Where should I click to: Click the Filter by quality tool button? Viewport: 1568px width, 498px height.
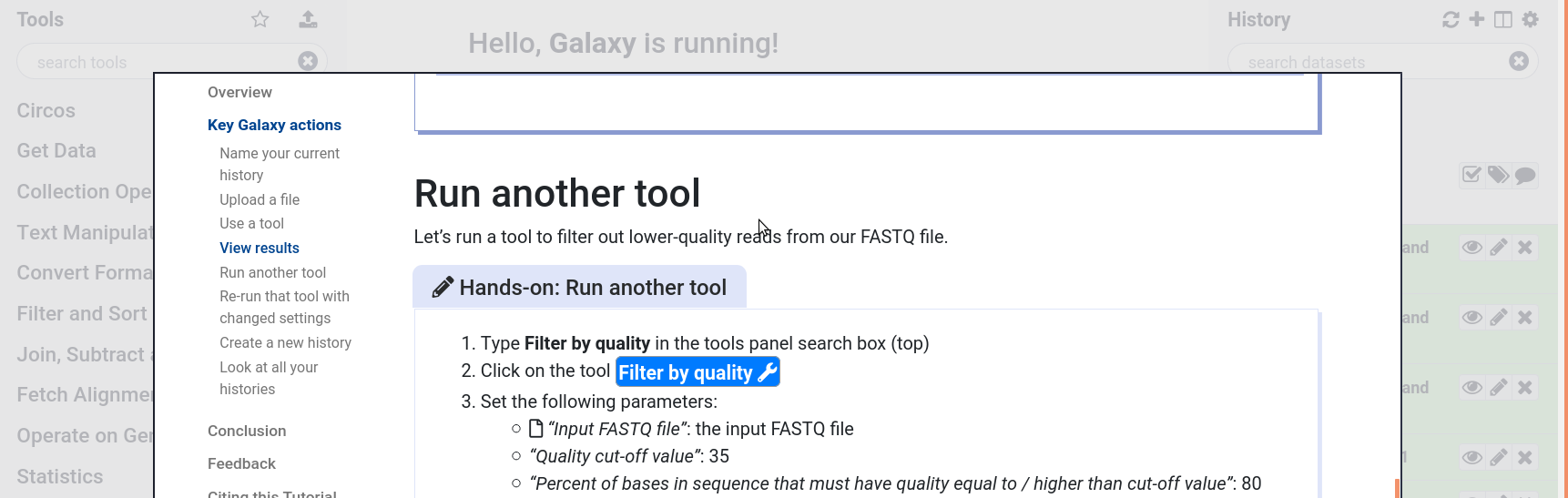click(x=697, y=372)
